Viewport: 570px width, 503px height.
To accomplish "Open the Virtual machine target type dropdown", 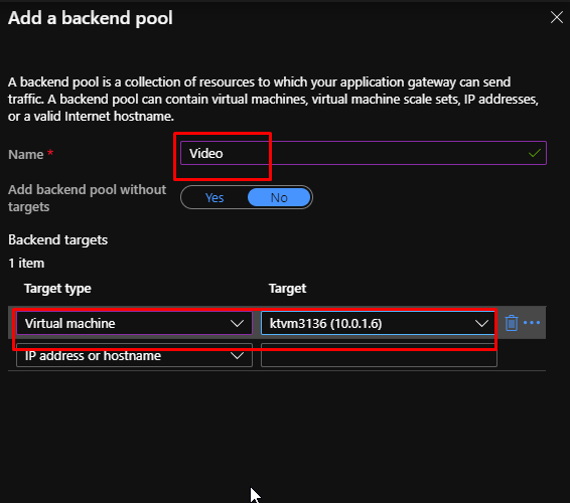I will coord(134,323).
